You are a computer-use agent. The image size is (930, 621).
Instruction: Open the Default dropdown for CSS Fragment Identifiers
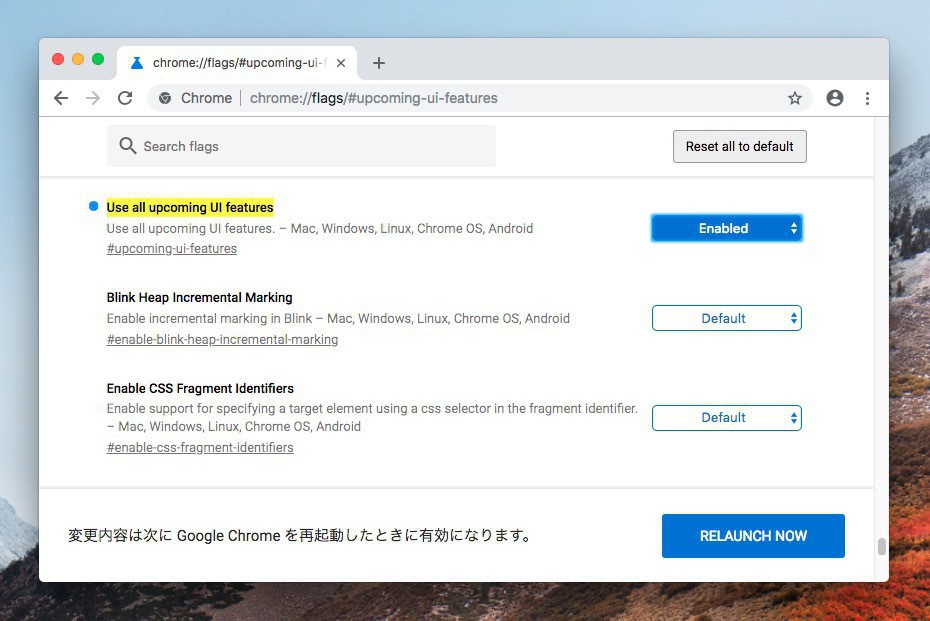pyautogui.click(x=727, y=418)
